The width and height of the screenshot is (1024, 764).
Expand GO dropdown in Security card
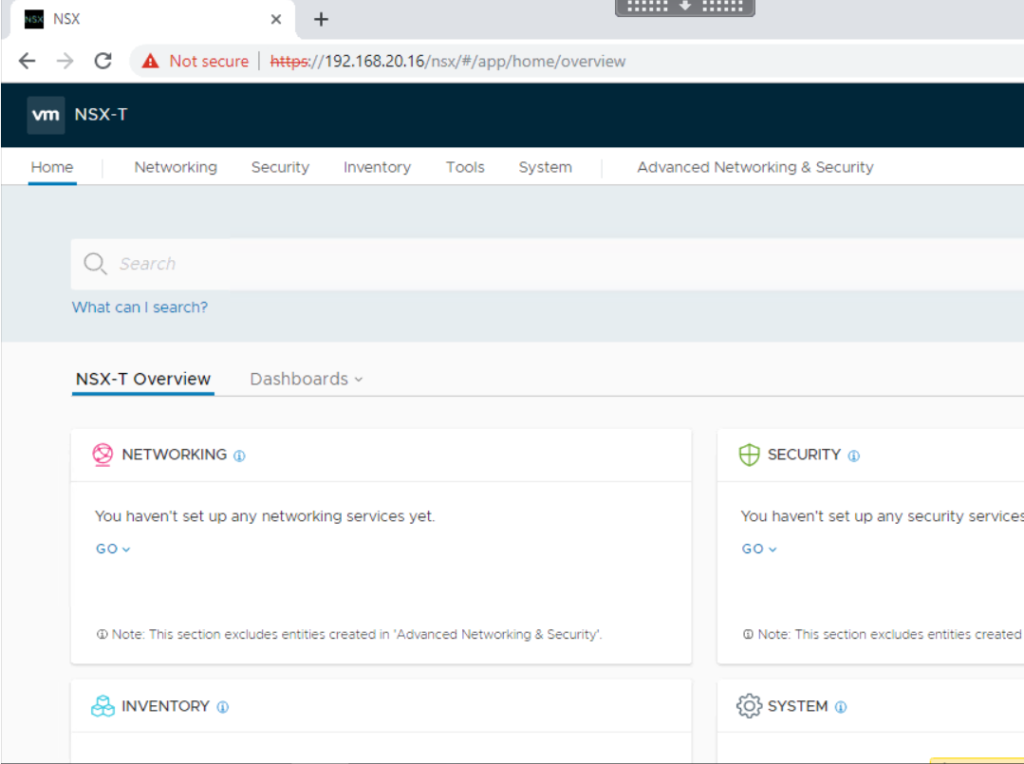click(759, 549)
